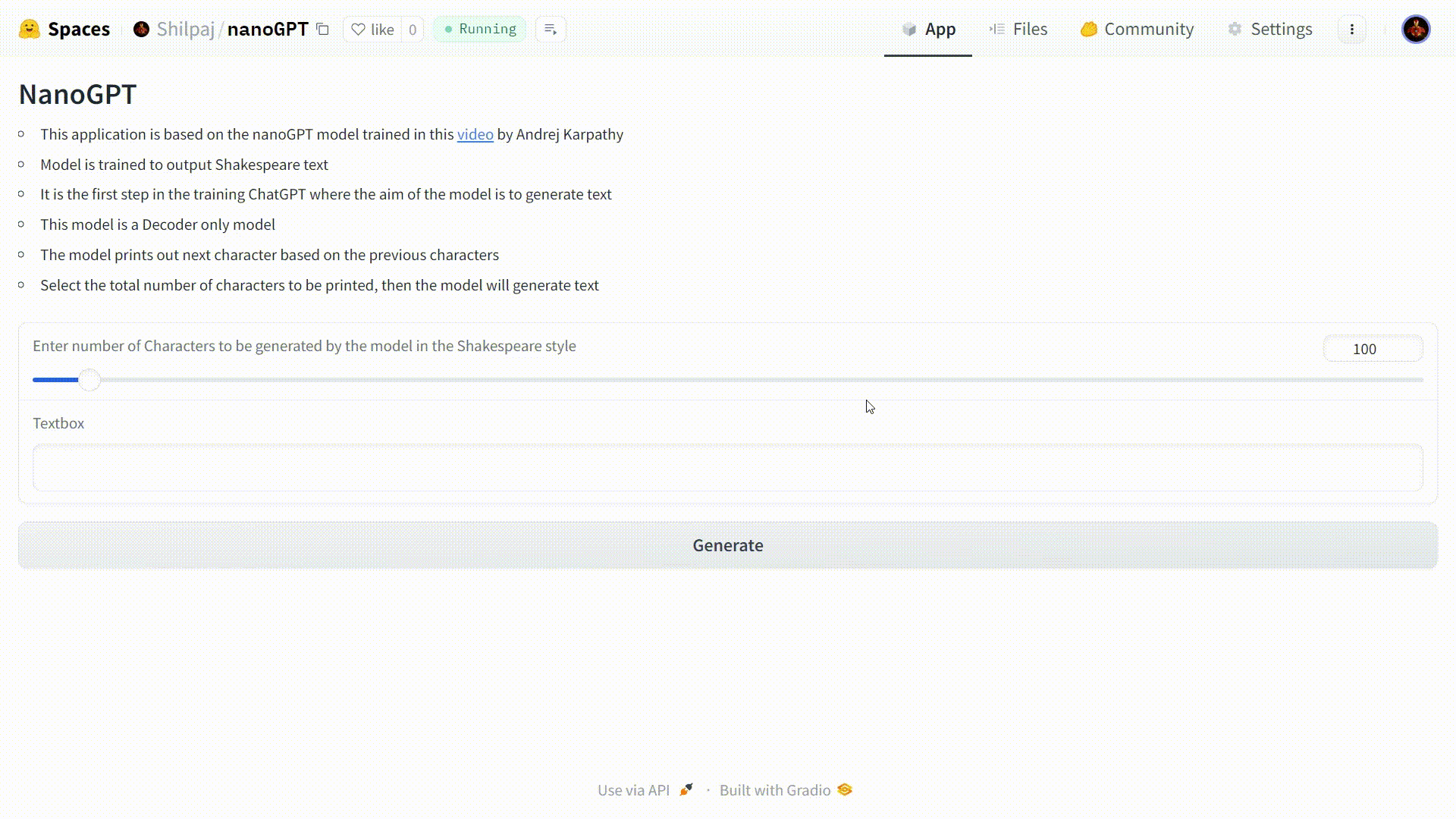
Task: Click the character-count slider handle
Action: coord(89,380)
